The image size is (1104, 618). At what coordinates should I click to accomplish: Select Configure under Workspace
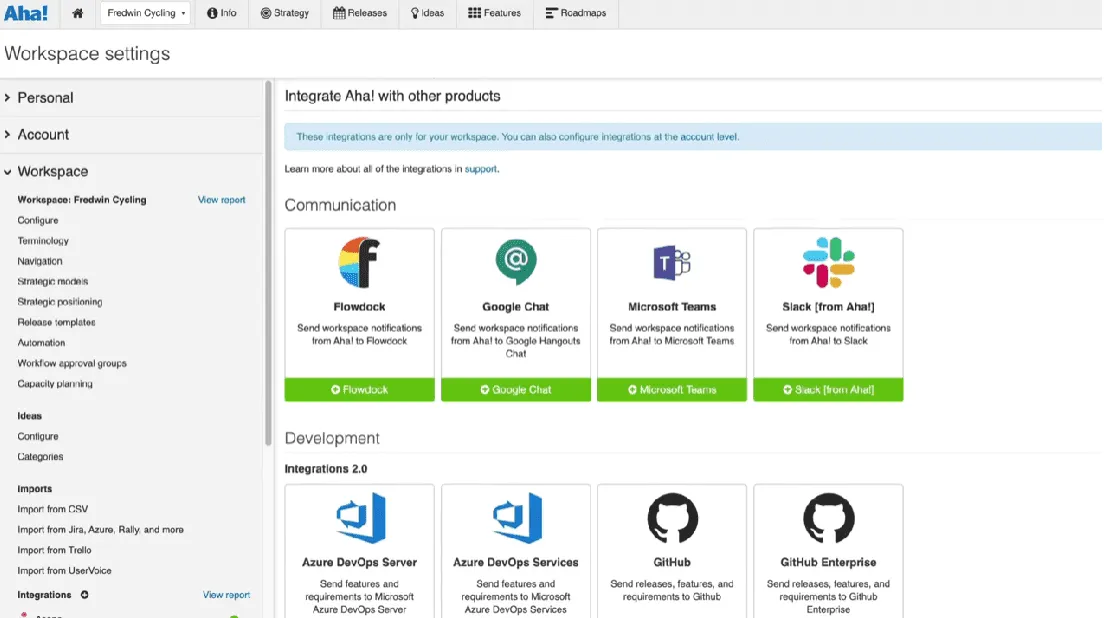pyautogui.click(x=38, y=220)
